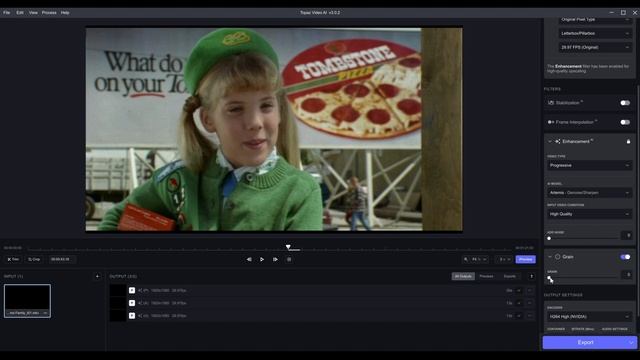
Task: Expand the third output row chevron
Action: [519, 316]
